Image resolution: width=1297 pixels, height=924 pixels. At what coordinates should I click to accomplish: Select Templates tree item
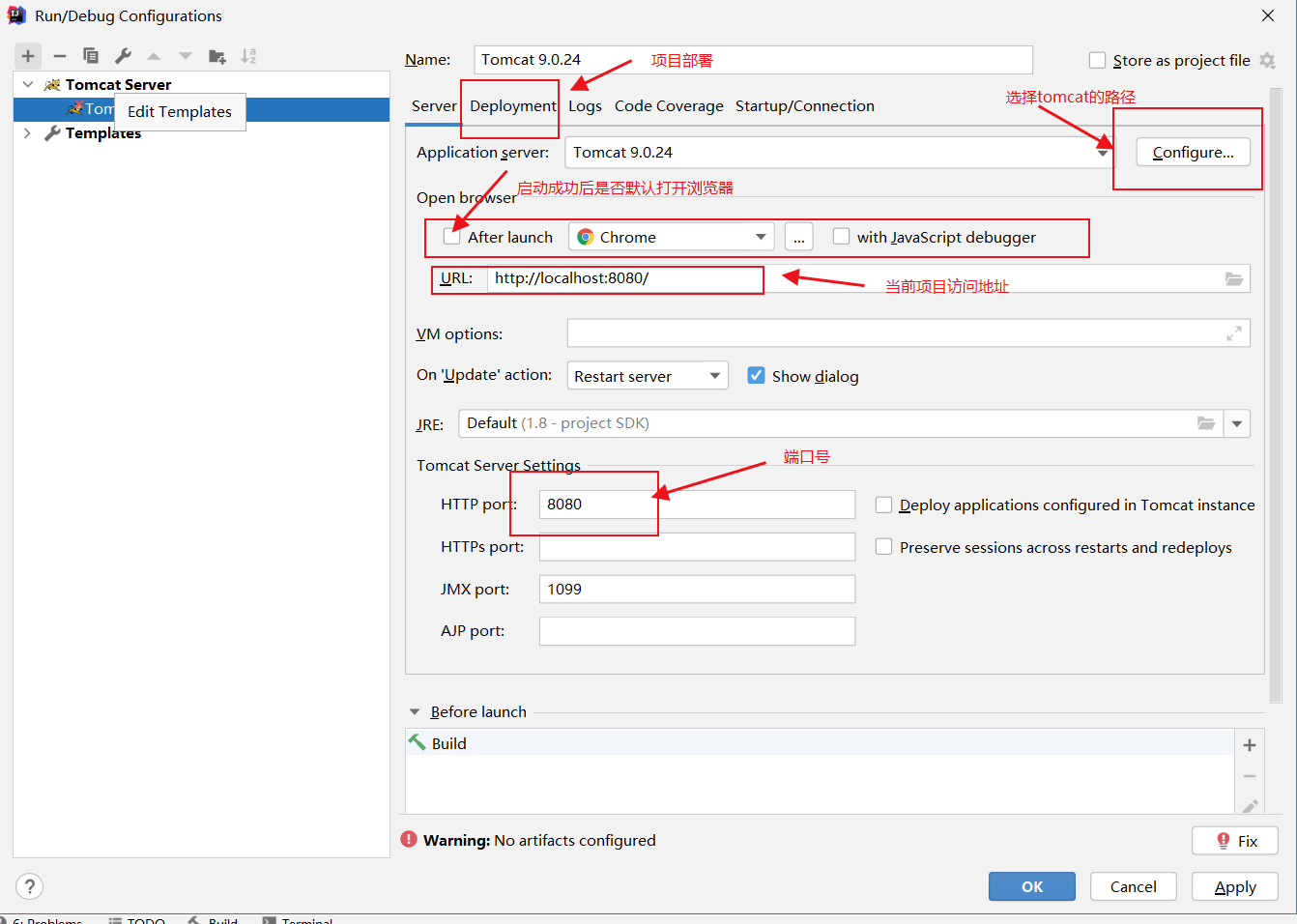(103, 132)
